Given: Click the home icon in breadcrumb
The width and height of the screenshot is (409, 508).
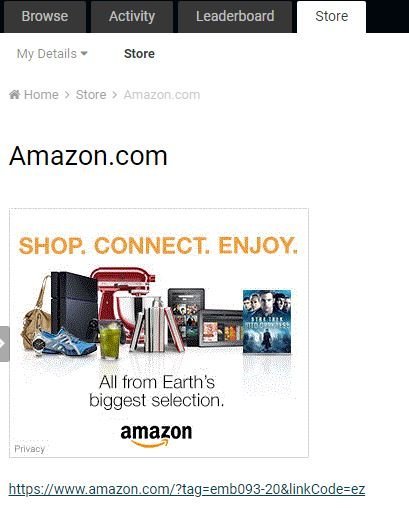Looking at the screenshot, I should pos(15,95).
